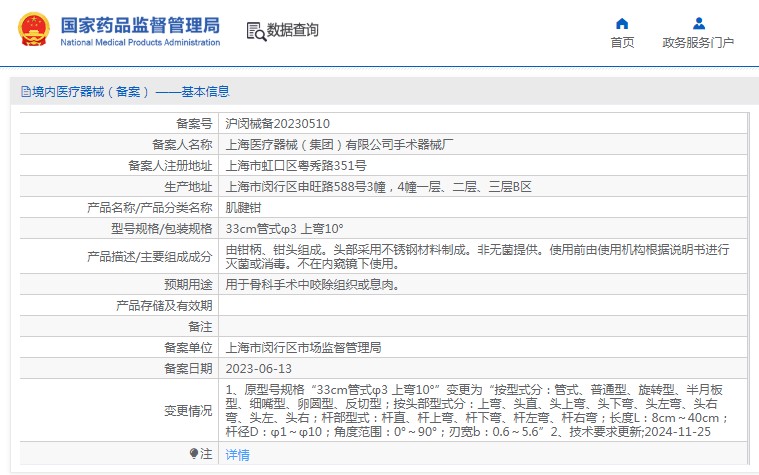
Task: Click the 备案人注册地址 label
Action: (170, 166)
